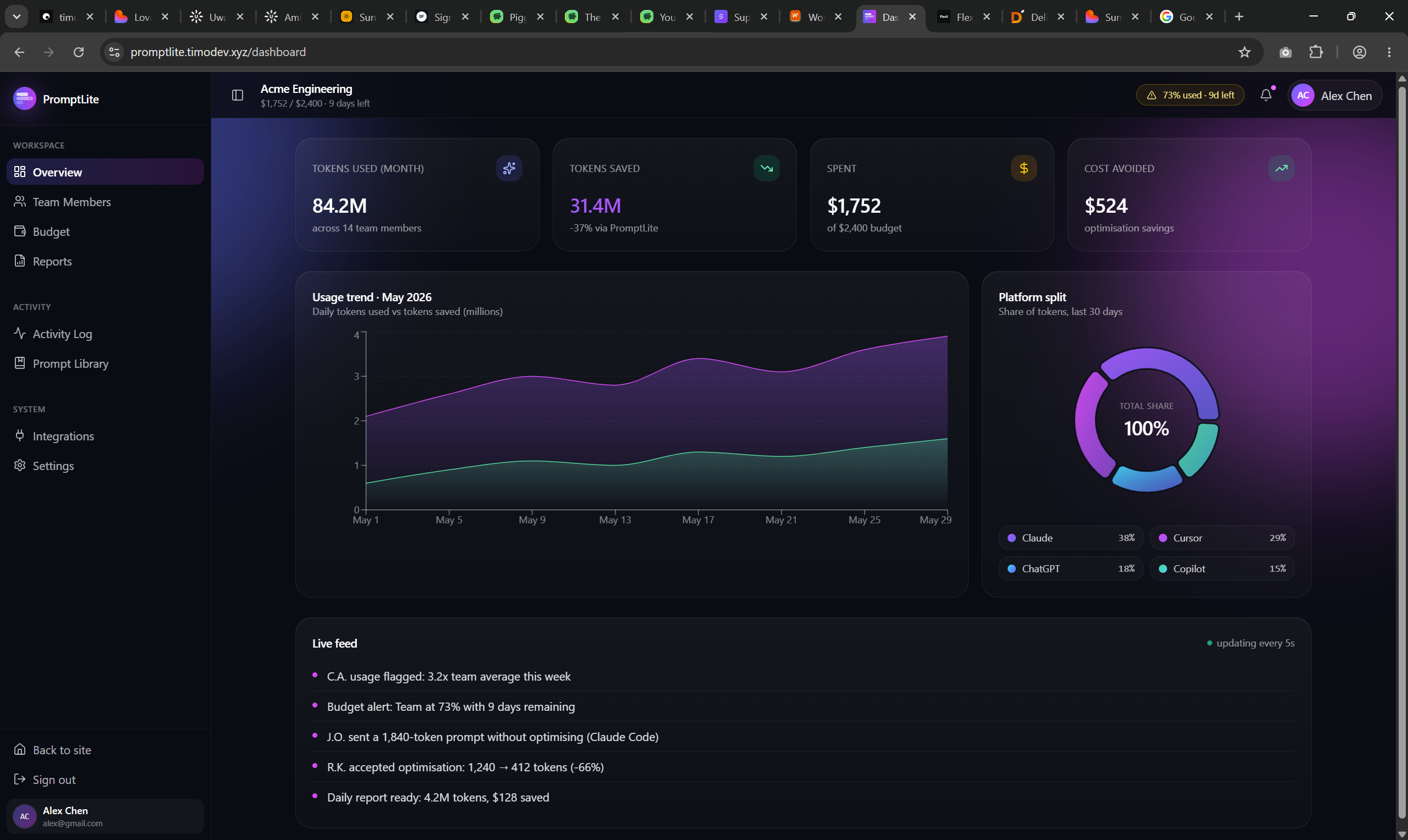Click the Back to site home icon
The image size is (1408, 840).
20,749
